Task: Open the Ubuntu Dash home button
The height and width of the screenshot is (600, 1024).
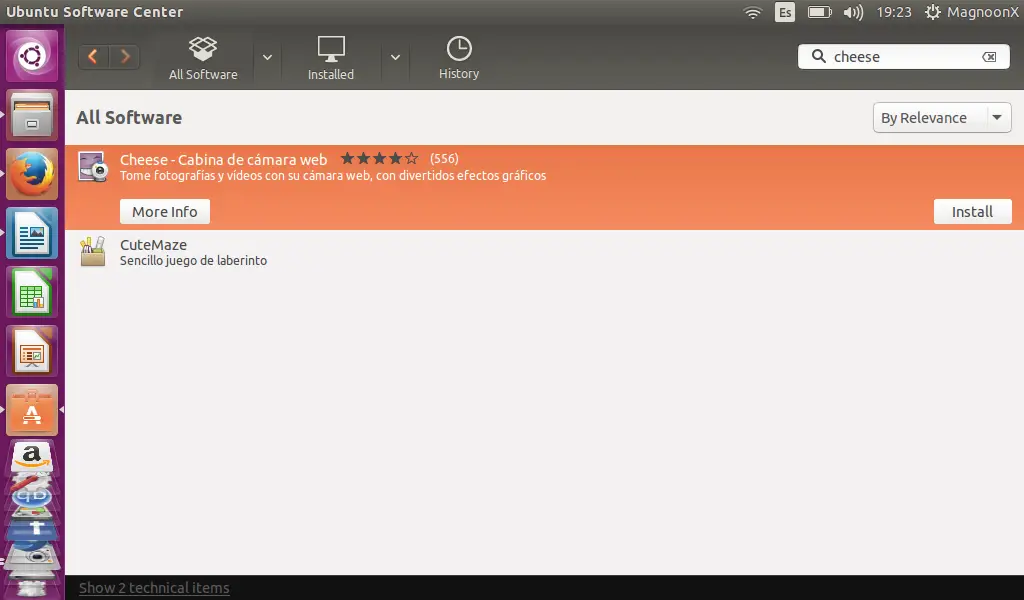Action: click(x=32, y=56)
